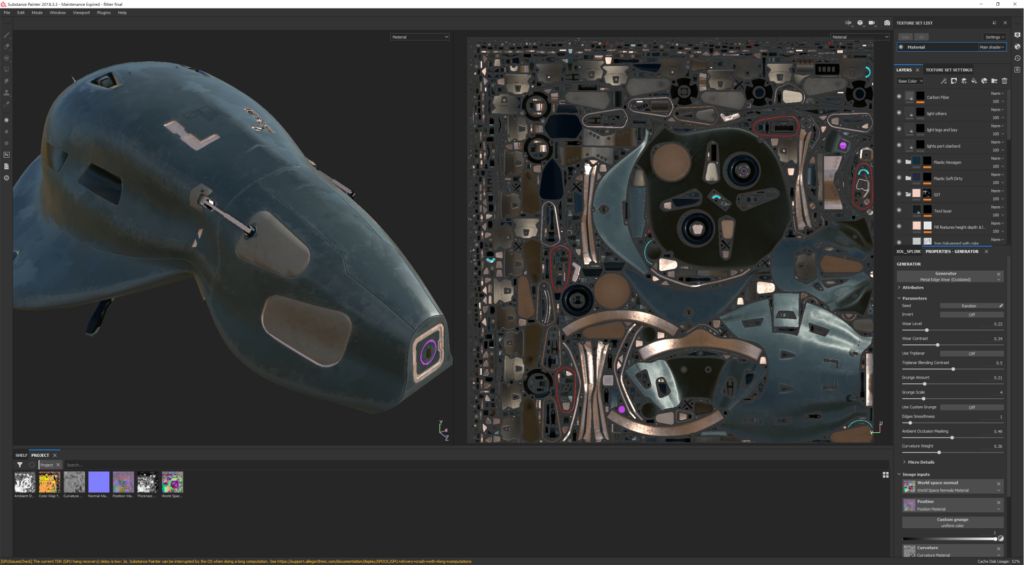Add a new folder in Layers
This screenshot has width=1024, height=565.
tap(993, 81)
